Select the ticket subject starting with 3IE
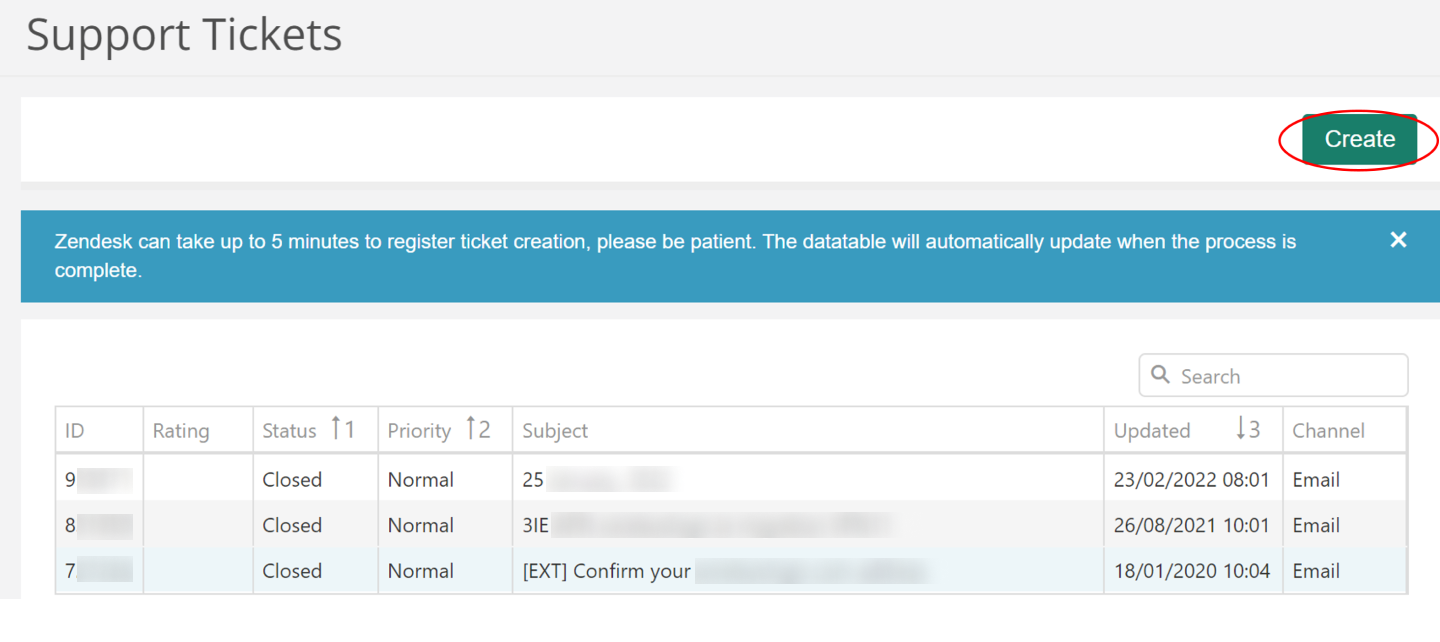The height and width of the screenshot is (642, 1440). pyautogui.click(x=705, y=526)
